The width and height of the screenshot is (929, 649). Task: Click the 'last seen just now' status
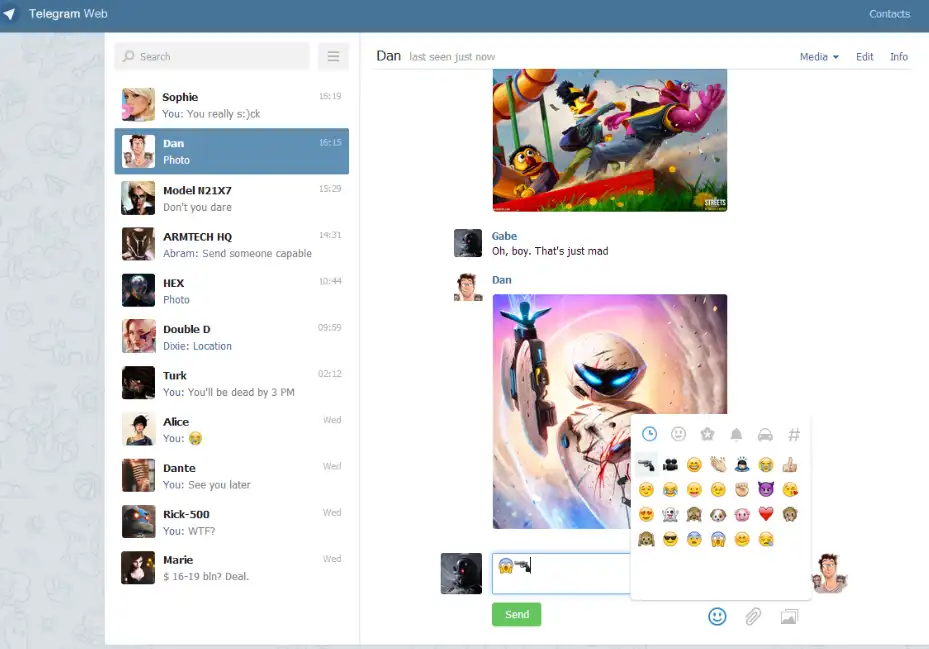[x=452, y=57]
